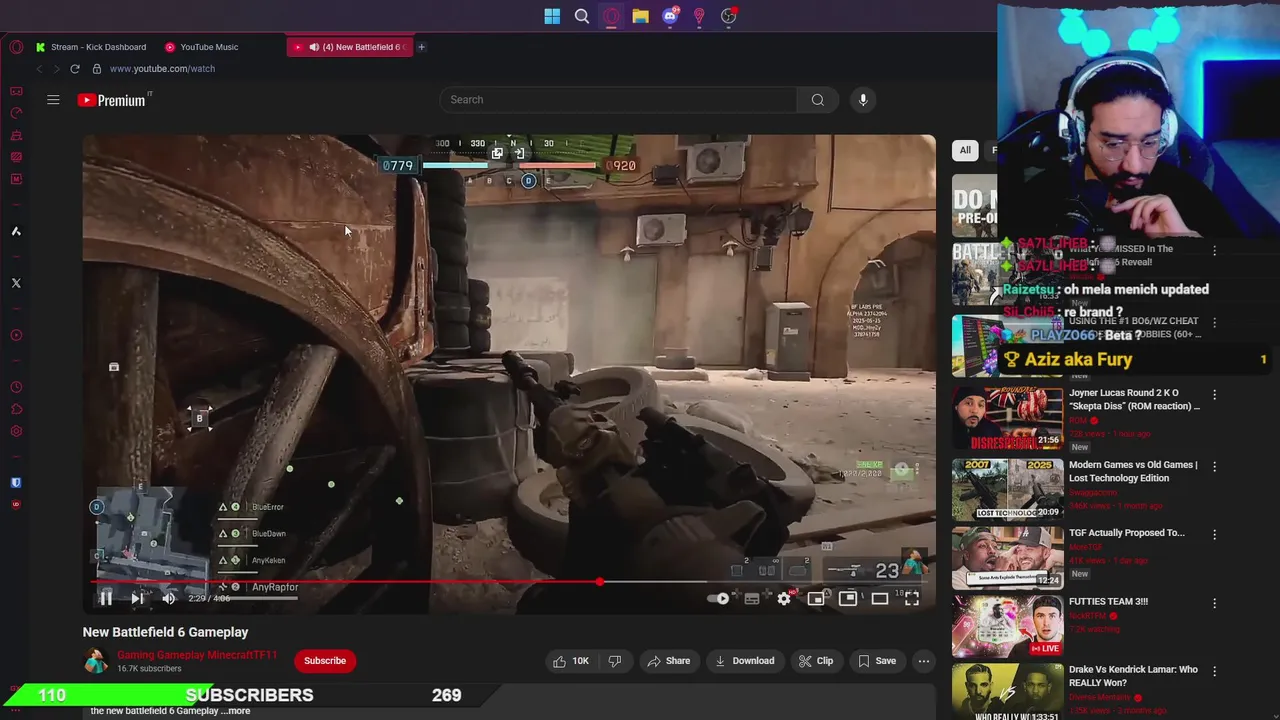Click the address bar URL

162,69
